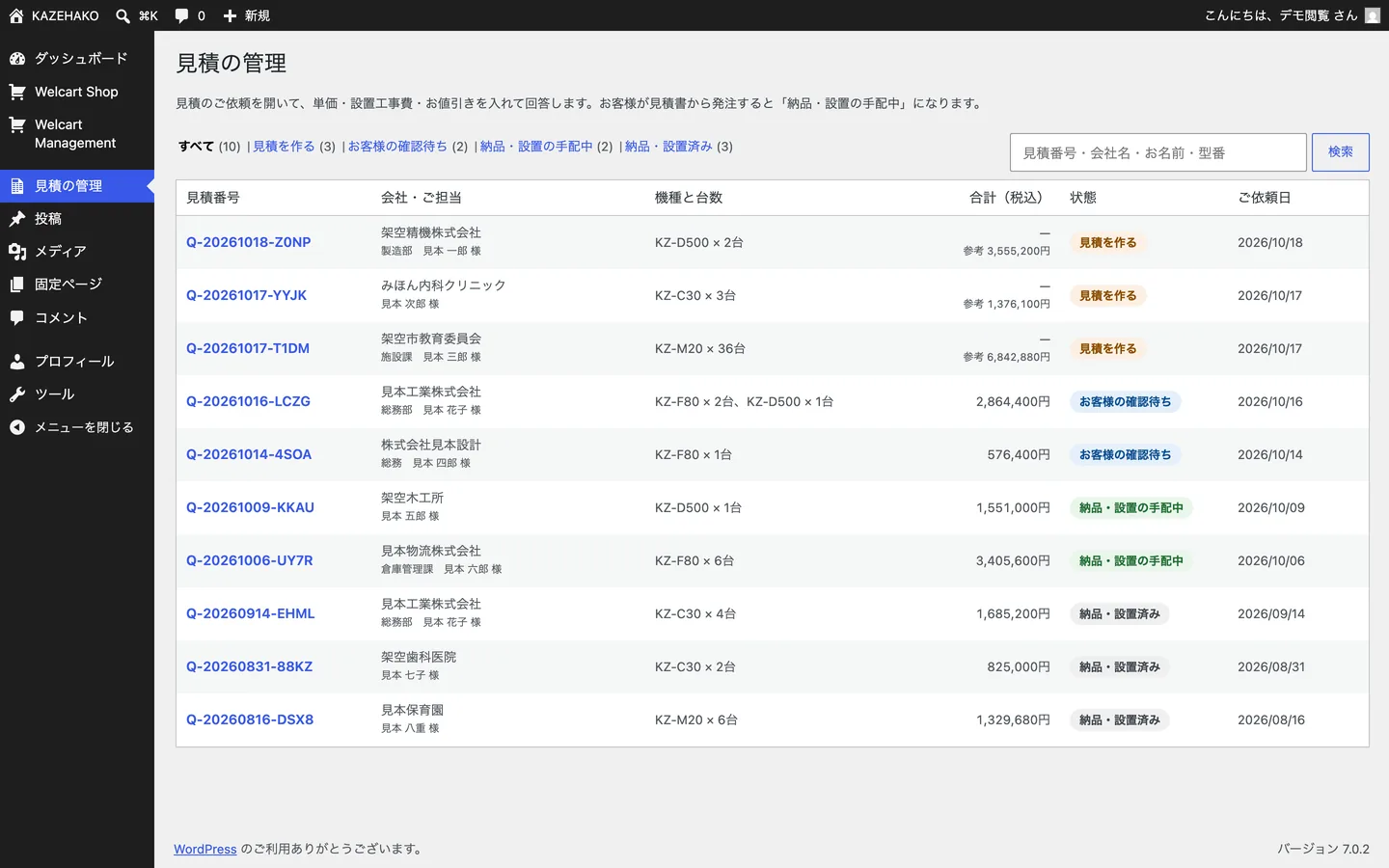Collapse the menu with メニューを閉じる arrow icon
The image size is (1389, 868).
[17, 427]
